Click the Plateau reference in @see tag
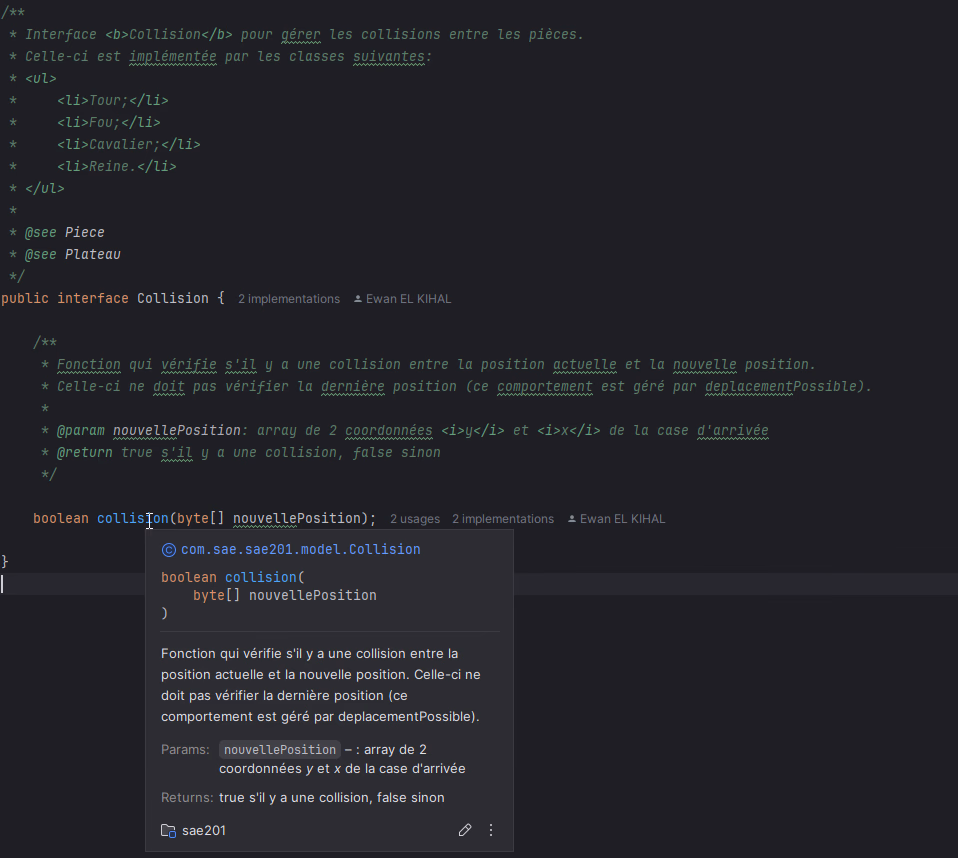Screen dimensions: 958x858 (93, 254)
